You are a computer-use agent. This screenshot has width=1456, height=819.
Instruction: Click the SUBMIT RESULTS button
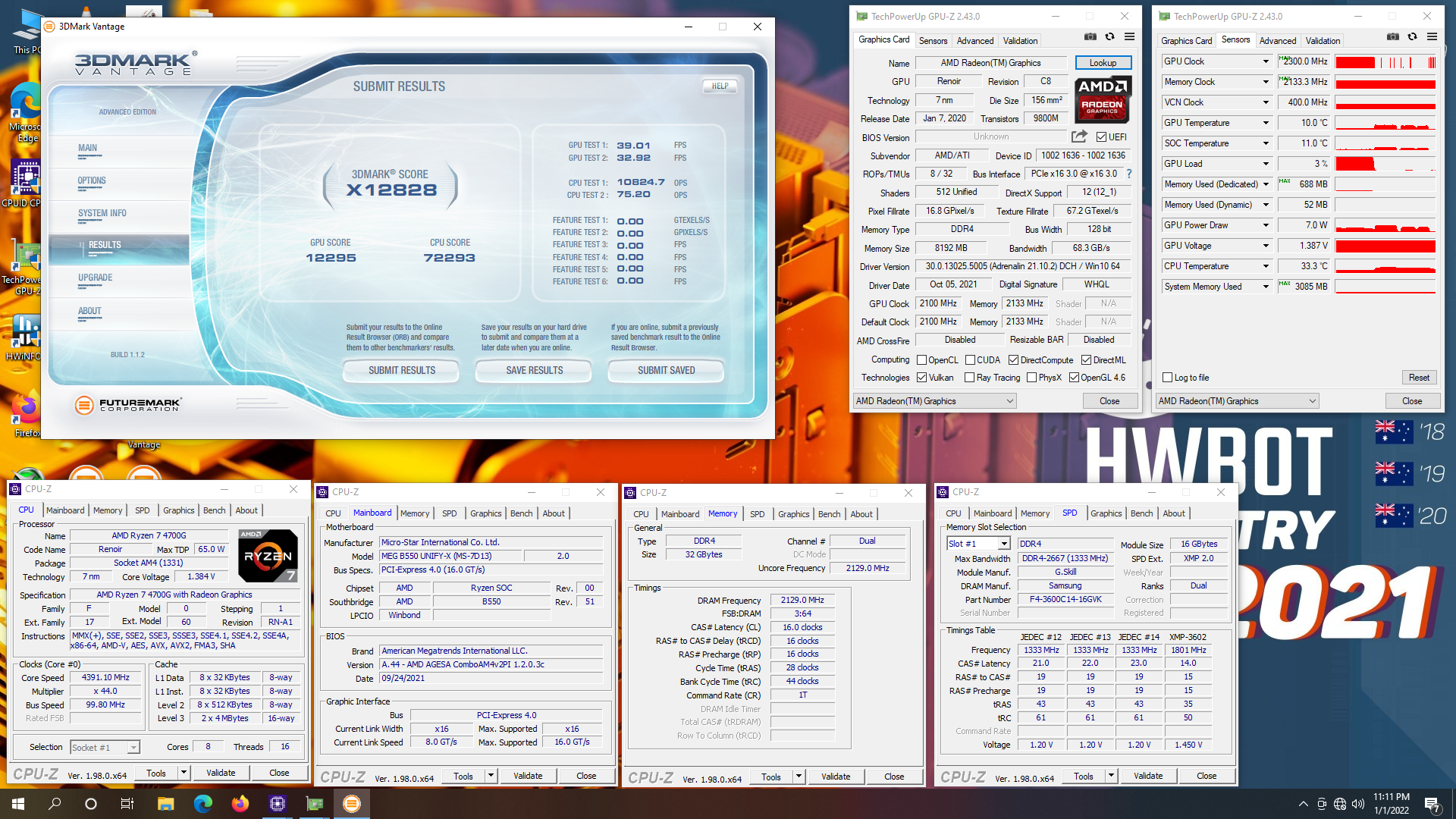click(402, 370)
